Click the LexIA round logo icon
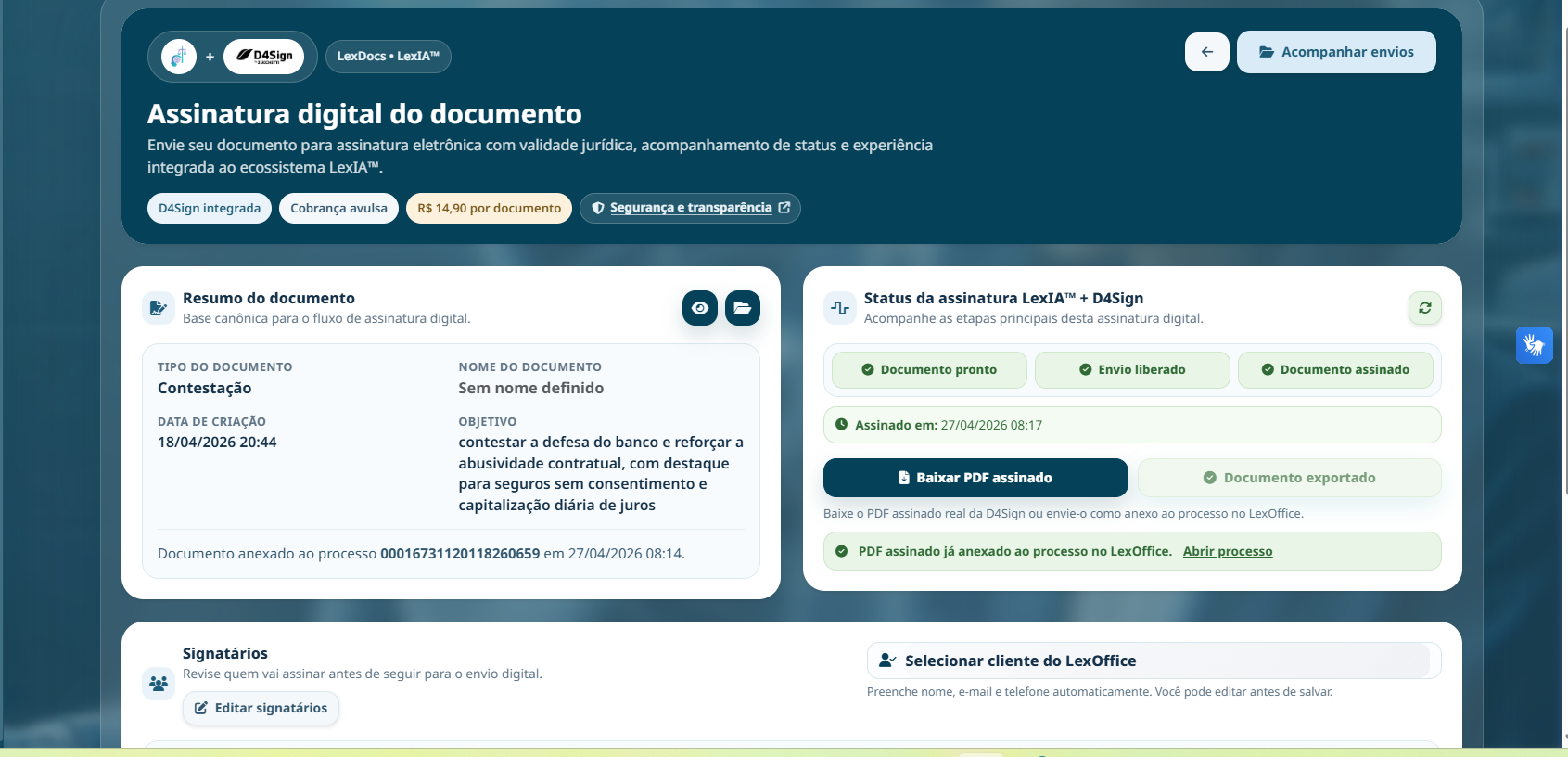Image resolution: width=1568 pixels, height=757 pixels. (179, 57)
